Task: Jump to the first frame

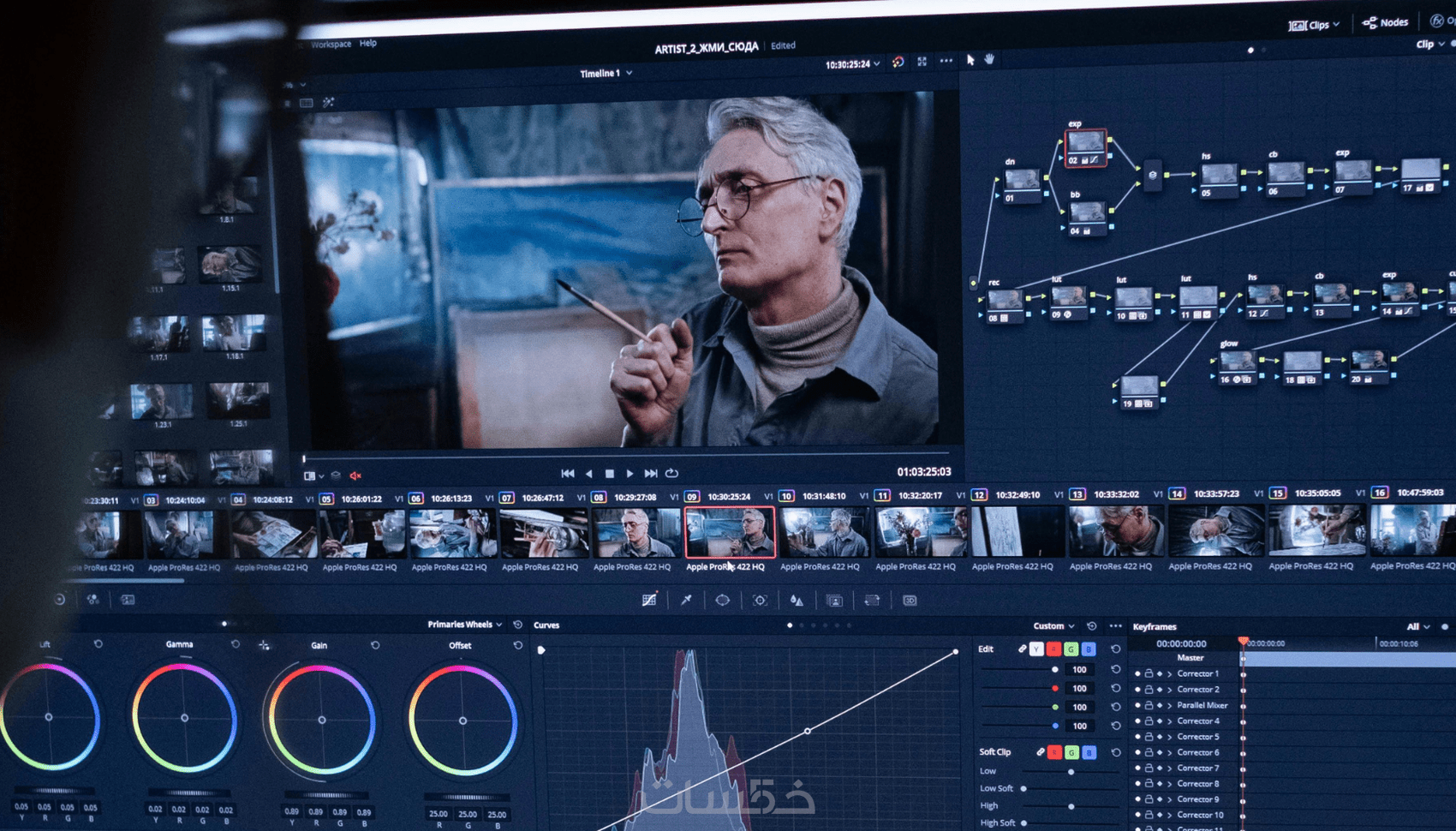Action: 567,474
